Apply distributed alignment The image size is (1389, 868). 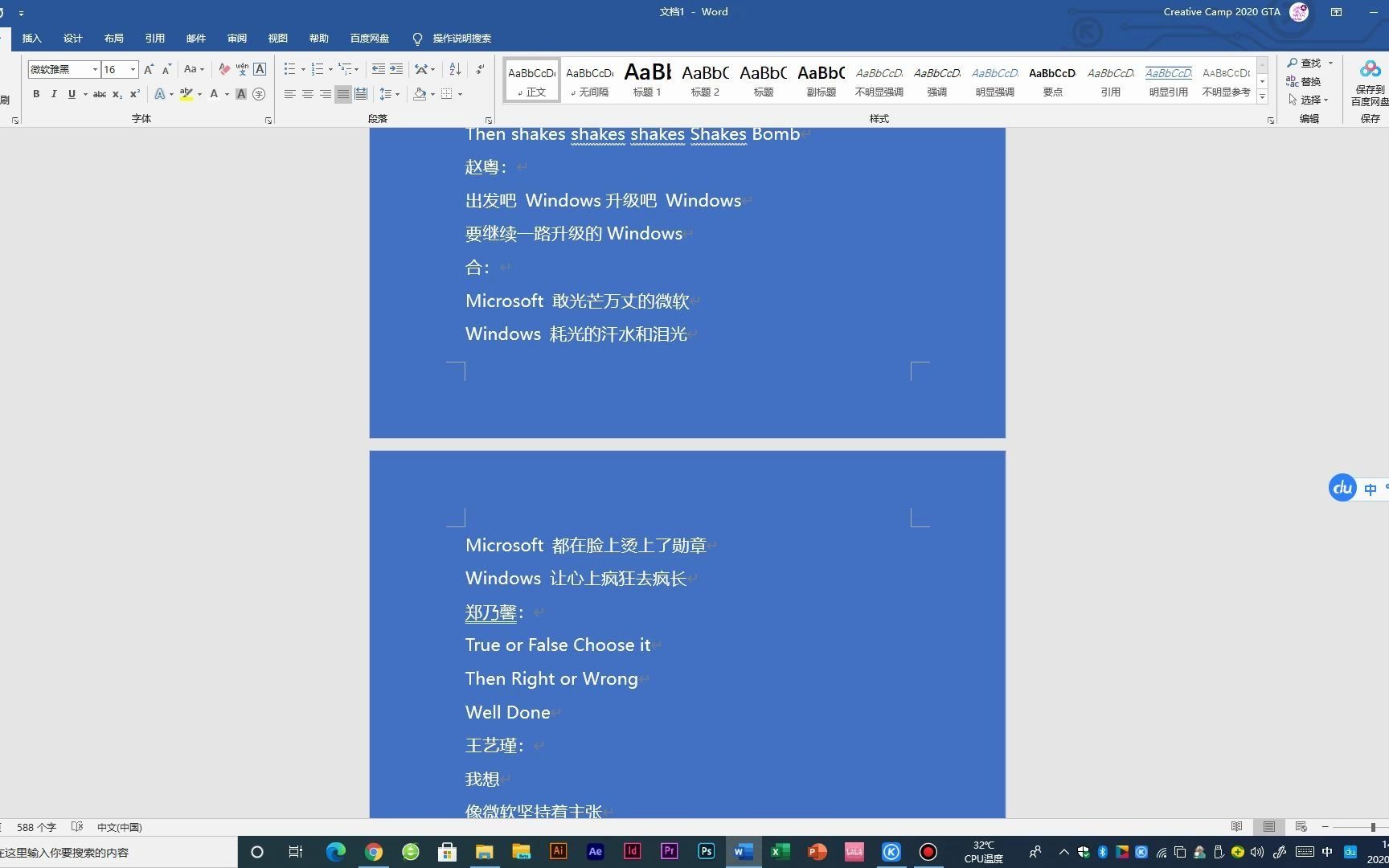coord(361,94)
